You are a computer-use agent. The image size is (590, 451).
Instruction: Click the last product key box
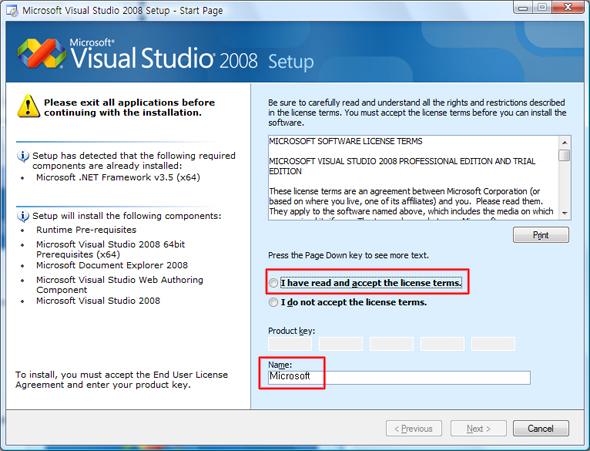(x=493, y=344)
